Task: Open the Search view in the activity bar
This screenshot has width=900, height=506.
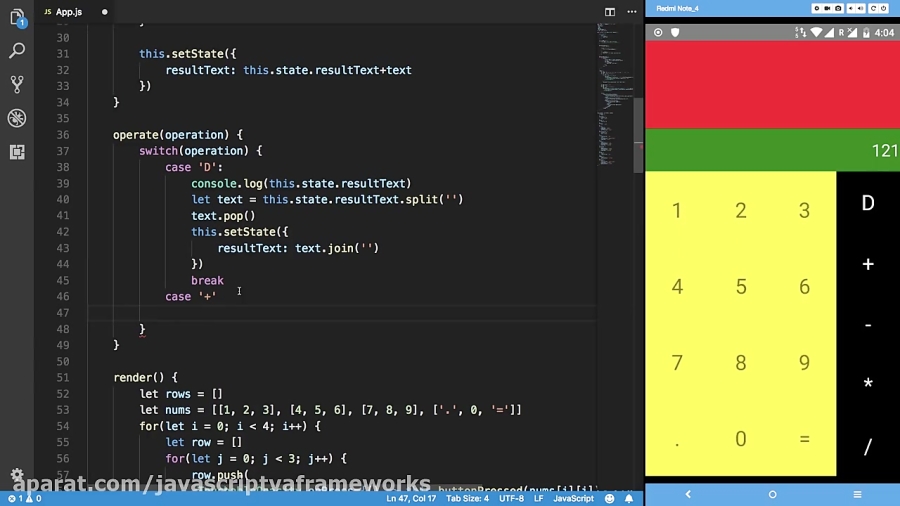Action: tap(17, 51)
